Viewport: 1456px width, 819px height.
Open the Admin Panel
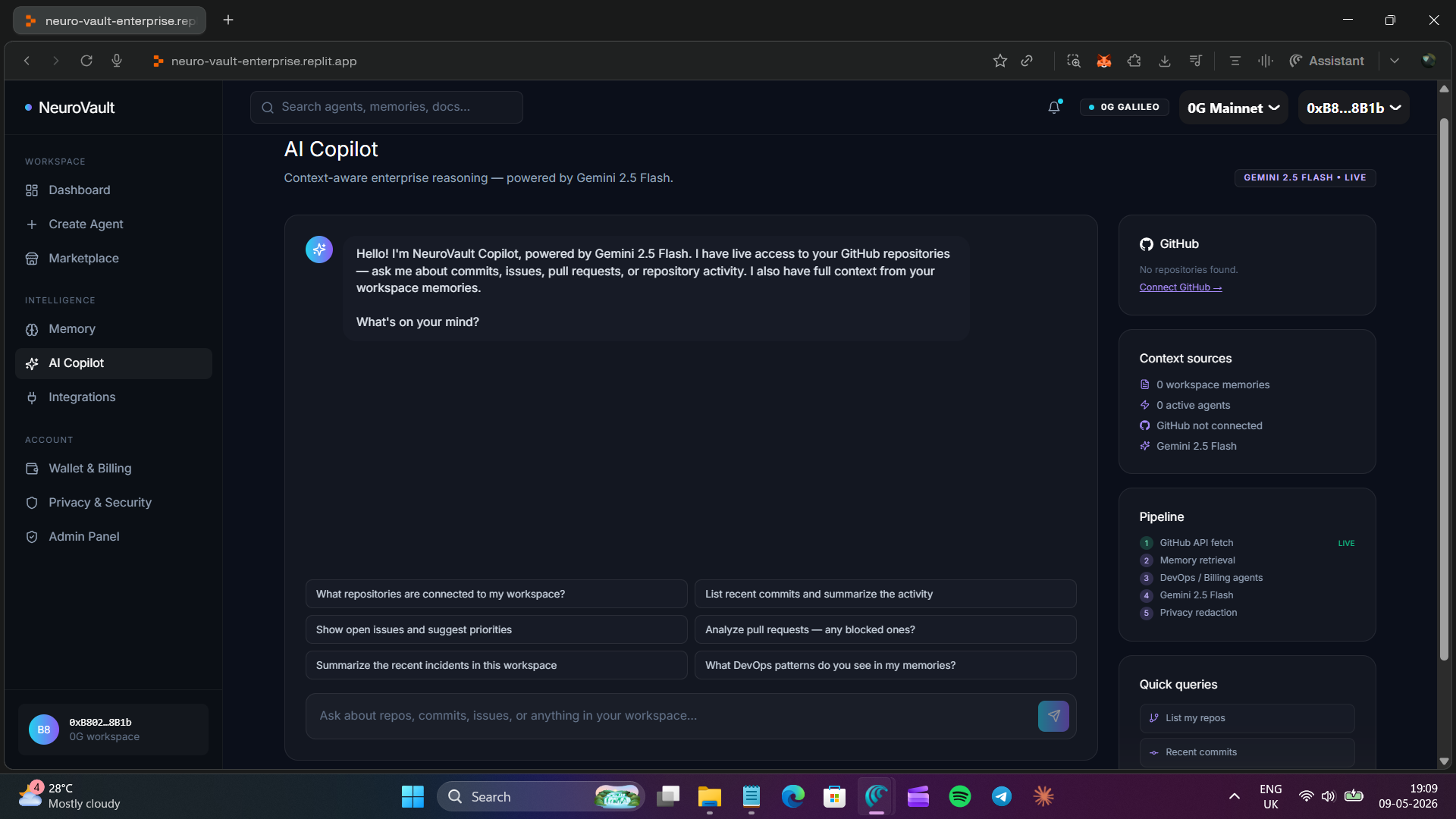point(114,537)
